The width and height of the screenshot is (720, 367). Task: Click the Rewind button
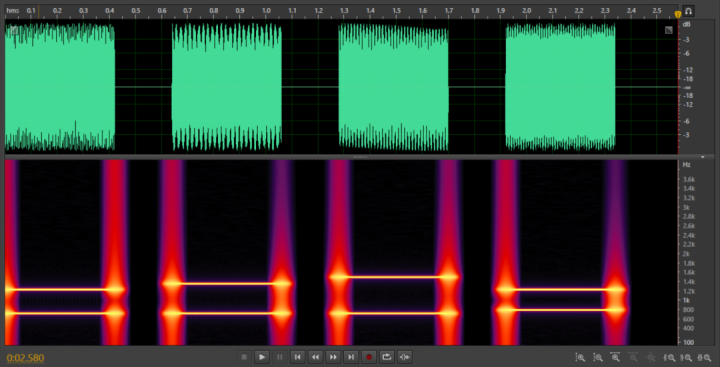pyautogui.click(x=315, y=357)
